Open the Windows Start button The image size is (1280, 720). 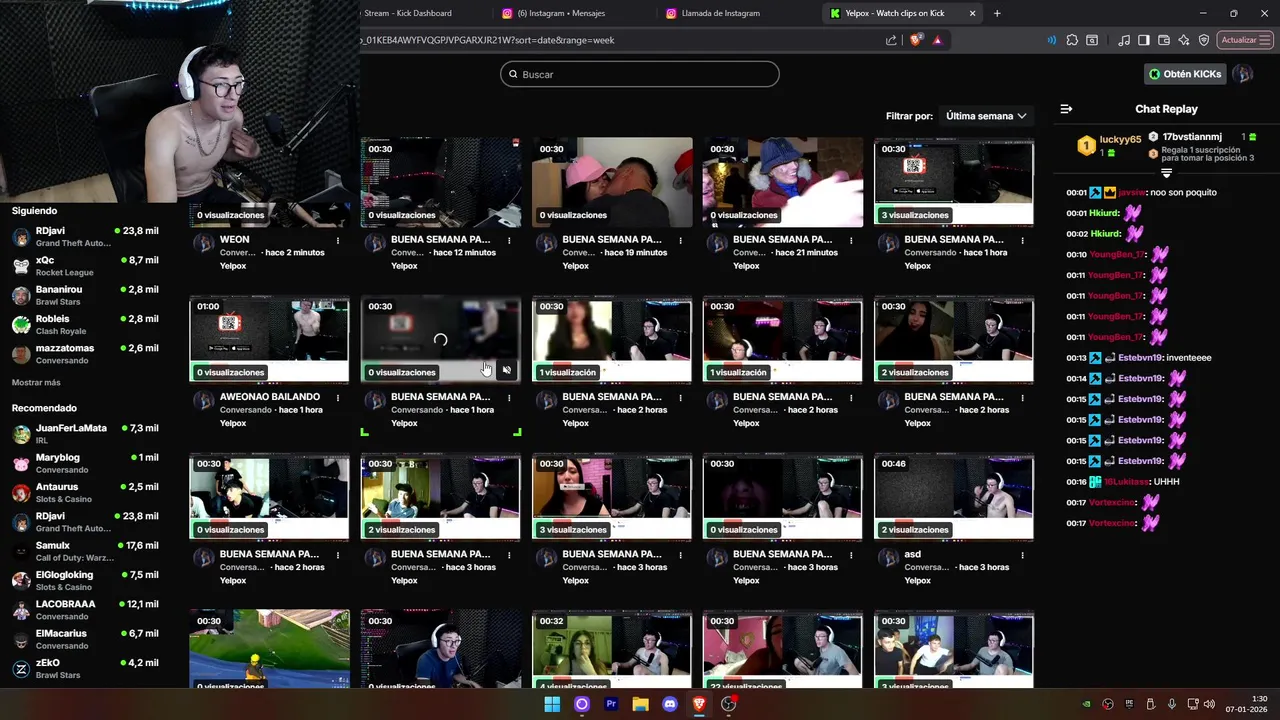coord(552,704)
